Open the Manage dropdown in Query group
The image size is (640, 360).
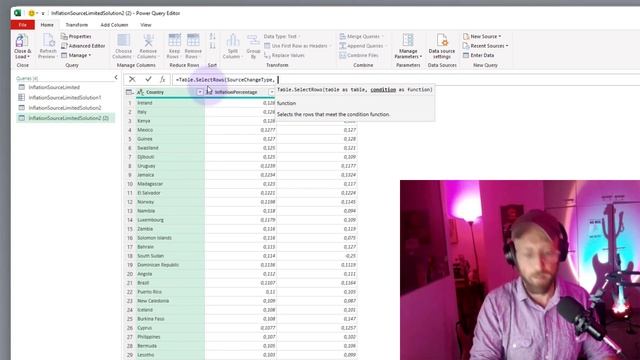pos(76,55)
